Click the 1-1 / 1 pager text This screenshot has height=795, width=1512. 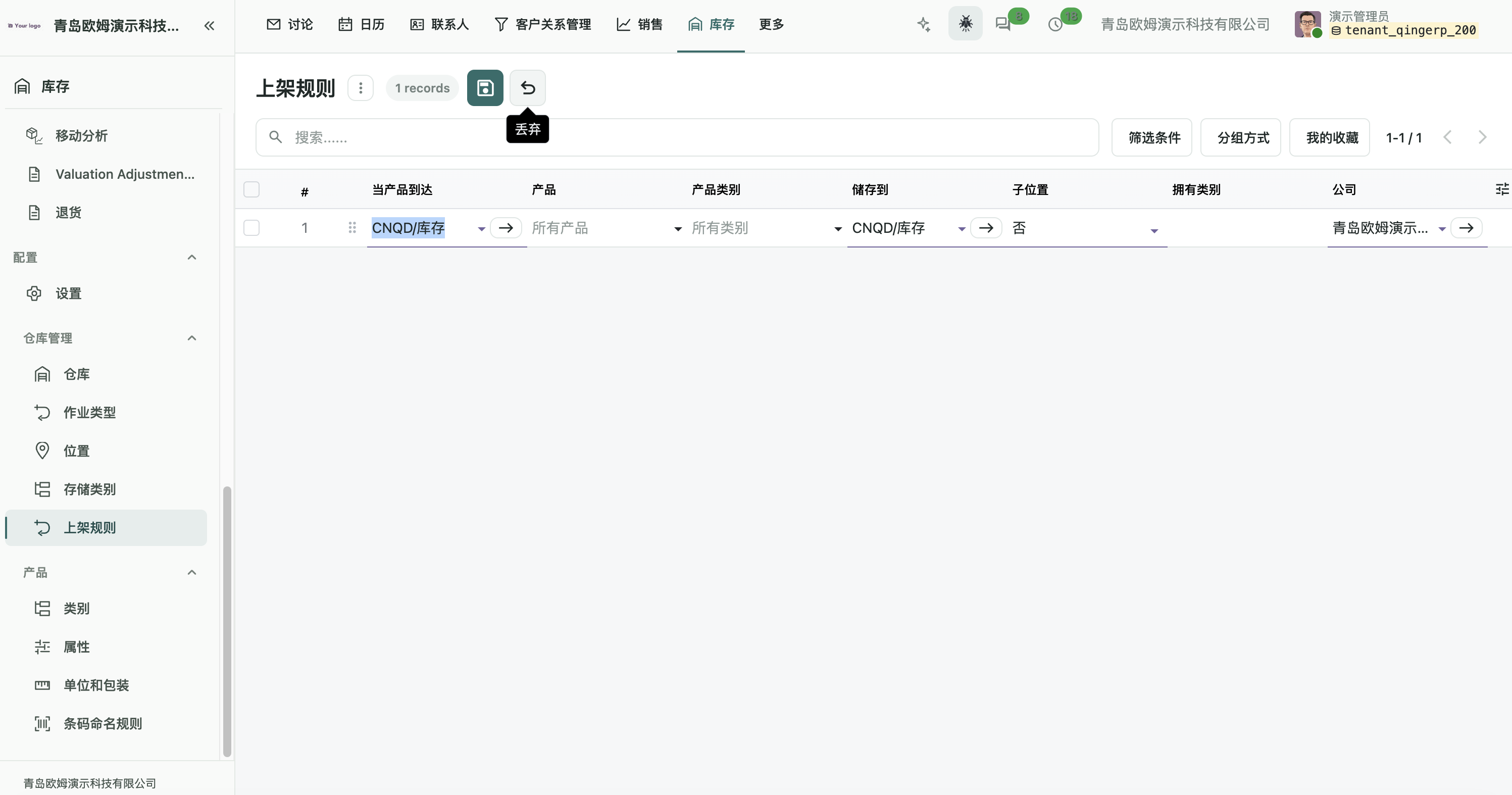1403,138
